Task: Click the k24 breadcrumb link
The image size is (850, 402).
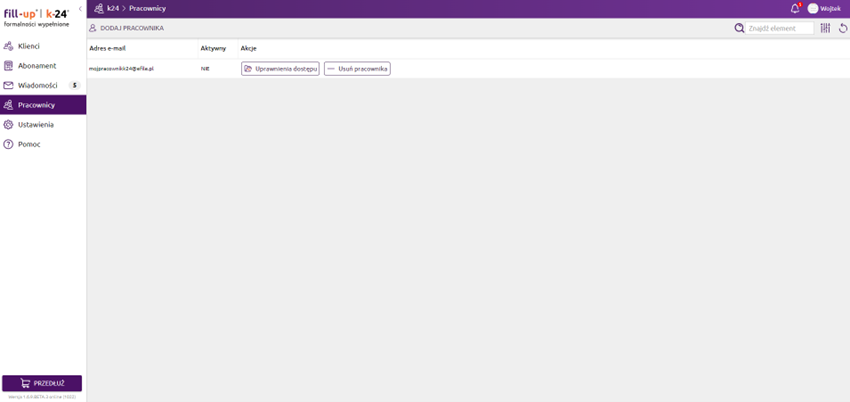Action: 112,8
